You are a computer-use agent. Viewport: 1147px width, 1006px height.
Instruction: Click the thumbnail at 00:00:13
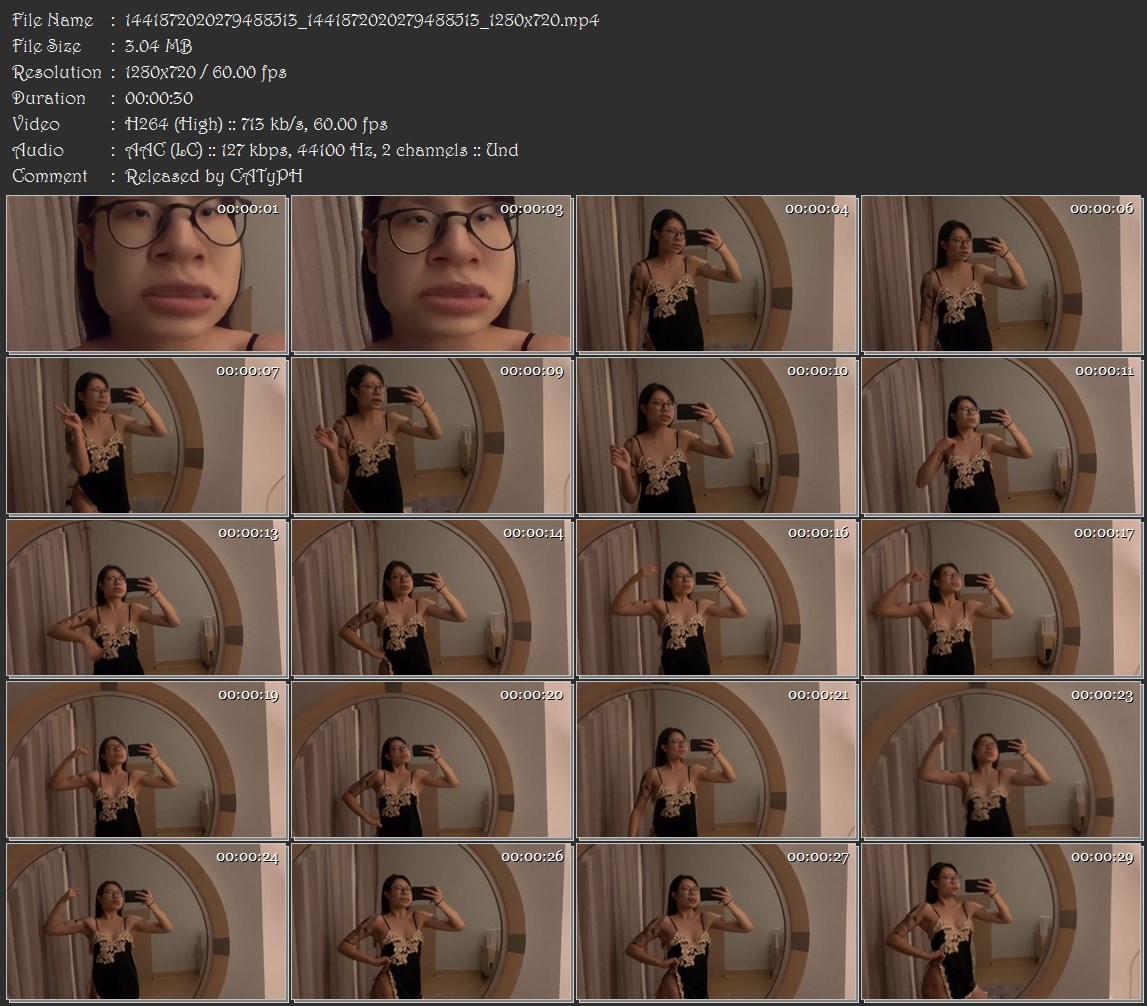[147, 598]
